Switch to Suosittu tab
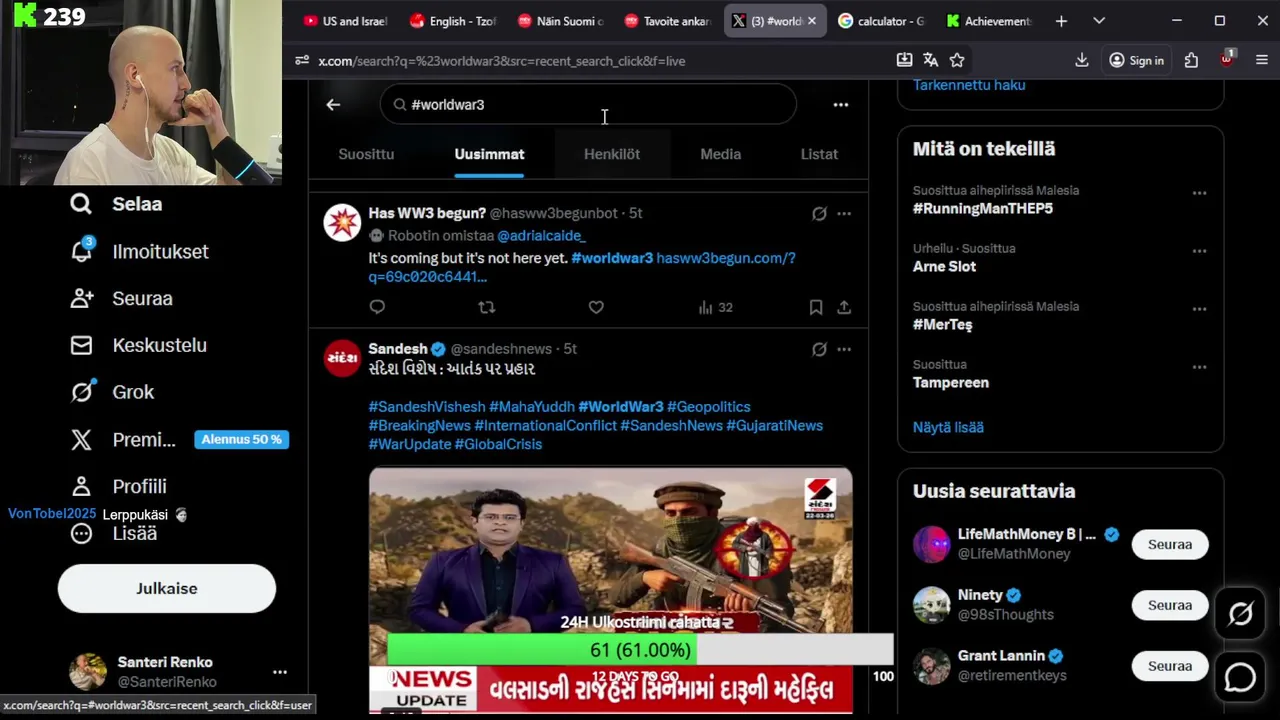The image size is (1280, 720). coord(366,154)
